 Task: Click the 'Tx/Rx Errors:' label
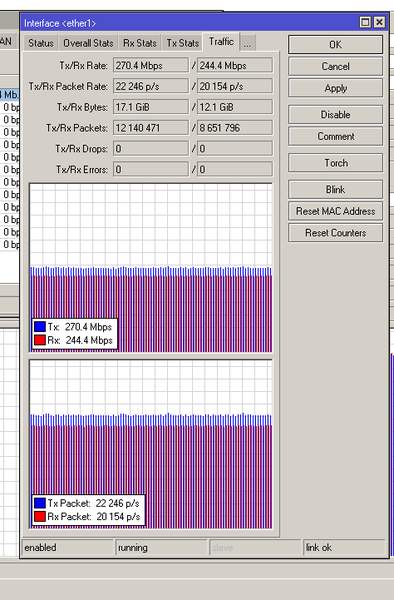coord(82,169)
